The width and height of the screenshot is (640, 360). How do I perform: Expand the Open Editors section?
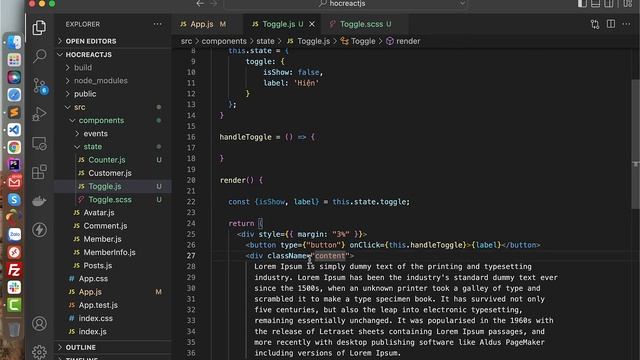coord(113,41)
